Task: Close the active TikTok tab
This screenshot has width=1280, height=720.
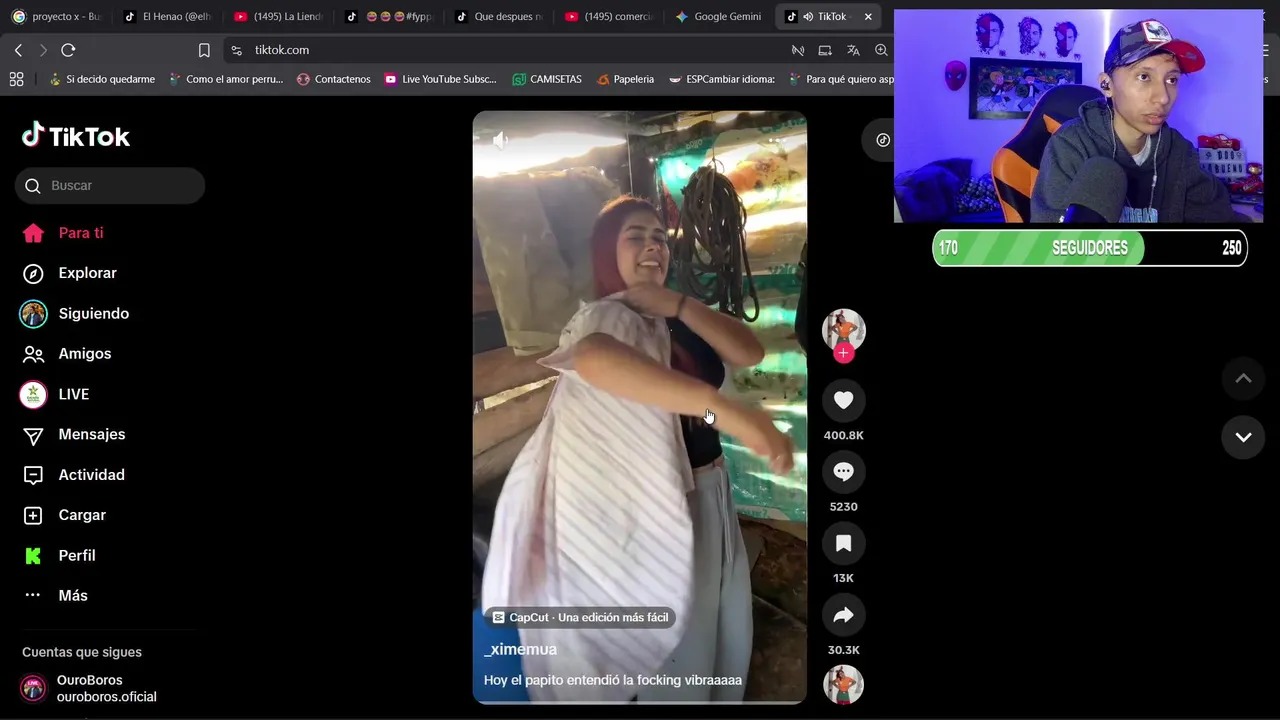Action: pos(868,17)
